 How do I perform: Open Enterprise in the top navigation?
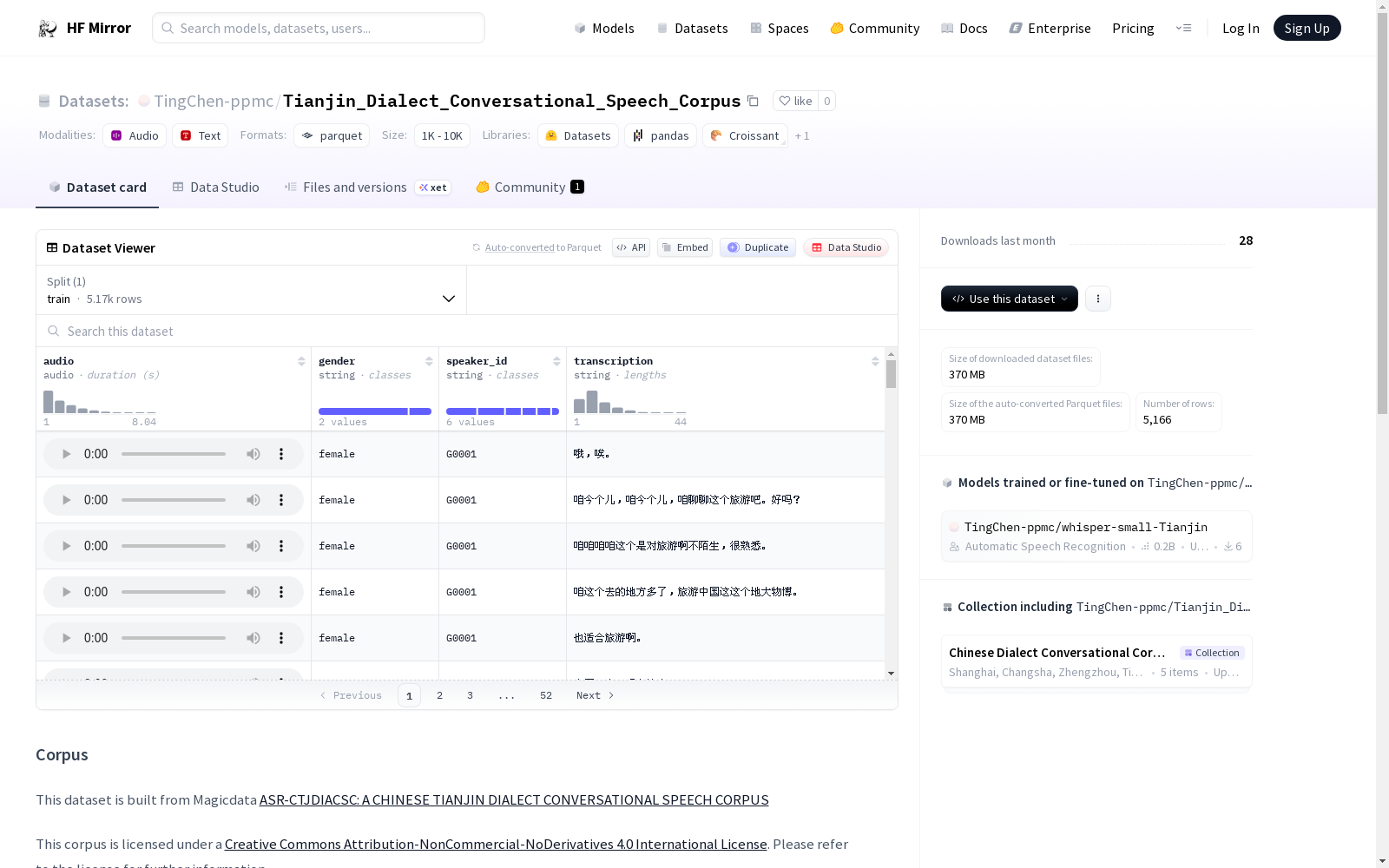pos(1050,29)
